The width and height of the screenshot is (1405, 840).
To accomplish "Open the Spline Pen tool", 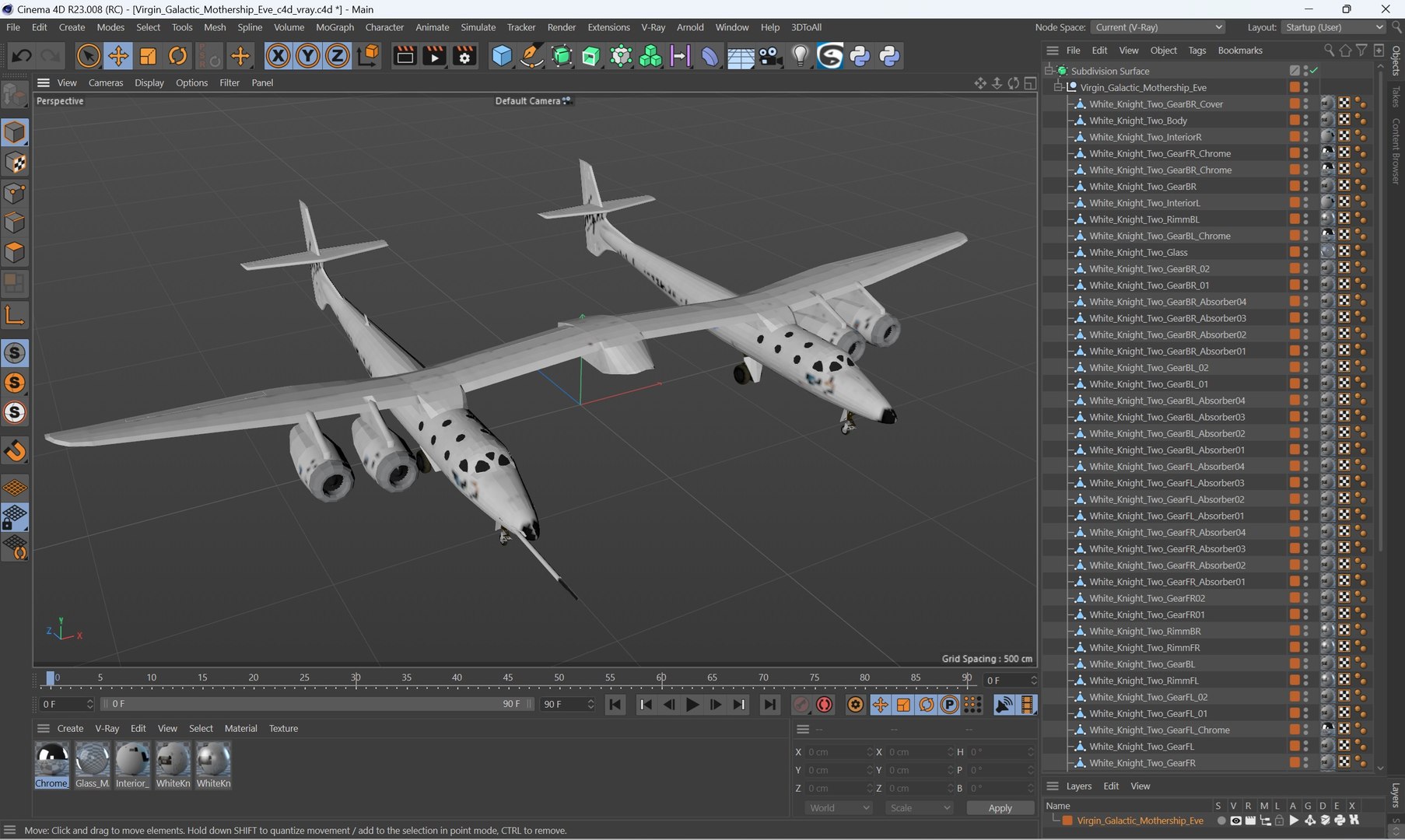I will pyautogui.click(x=531, y=55).
